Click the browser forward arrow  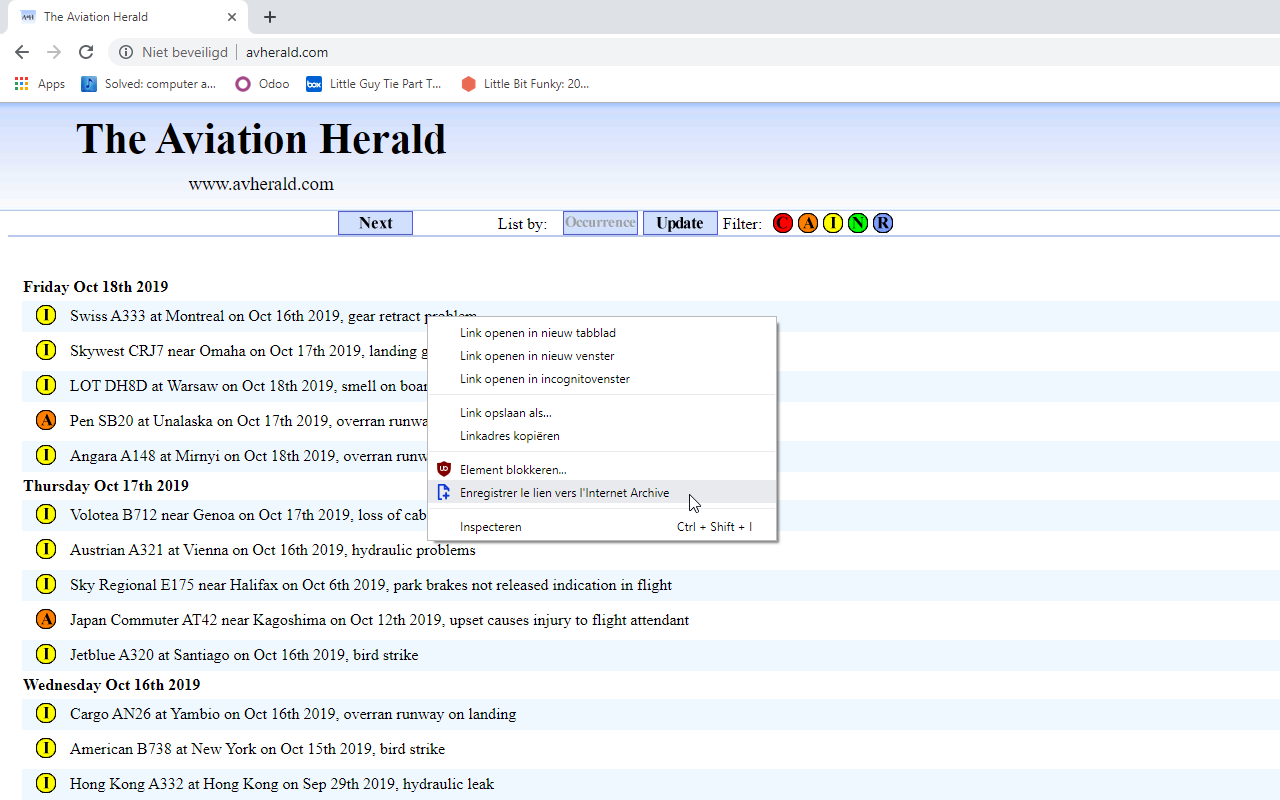(54, 52)
